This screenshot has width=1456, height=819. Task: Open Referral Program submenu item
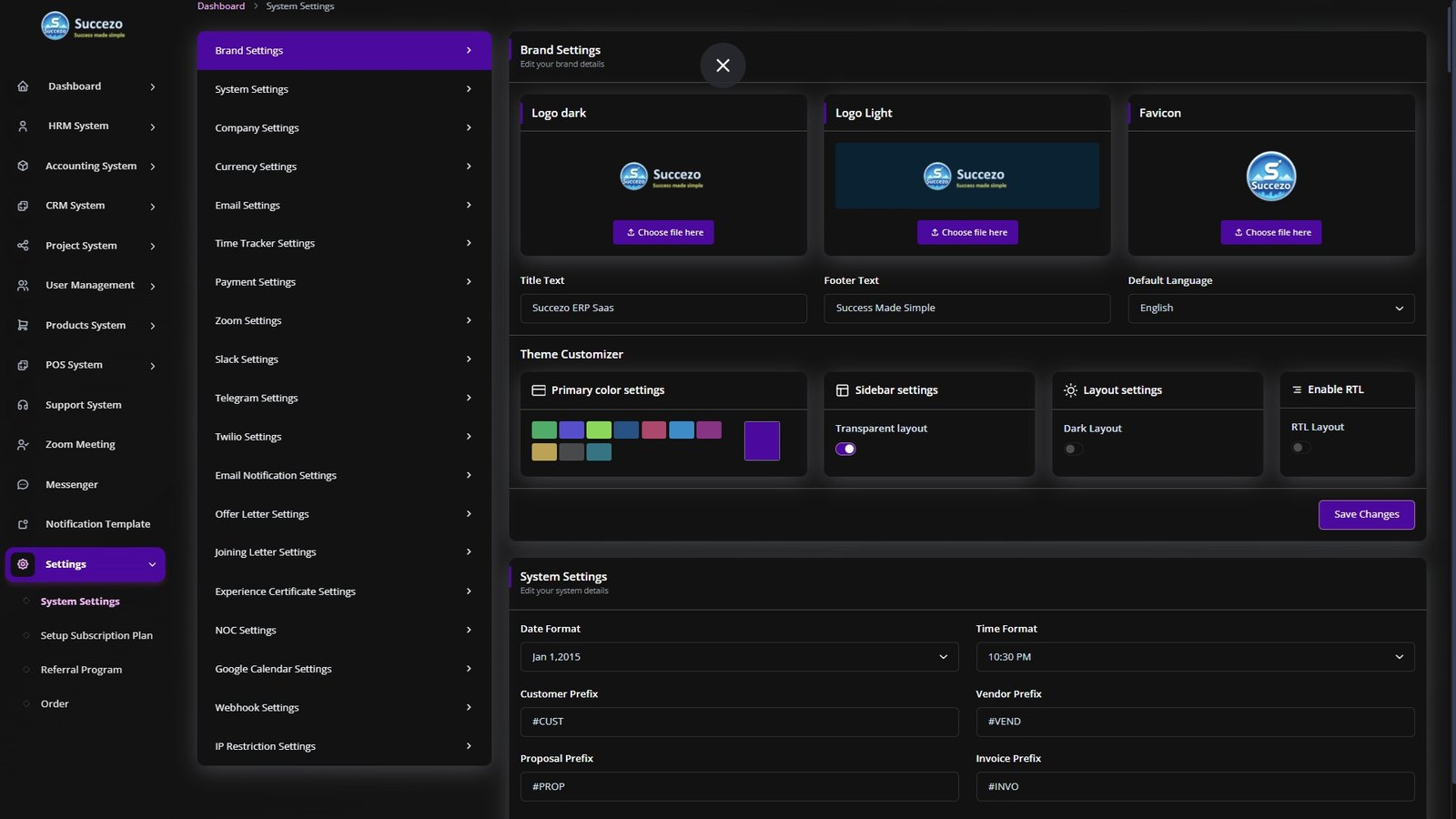pos(81,670)
